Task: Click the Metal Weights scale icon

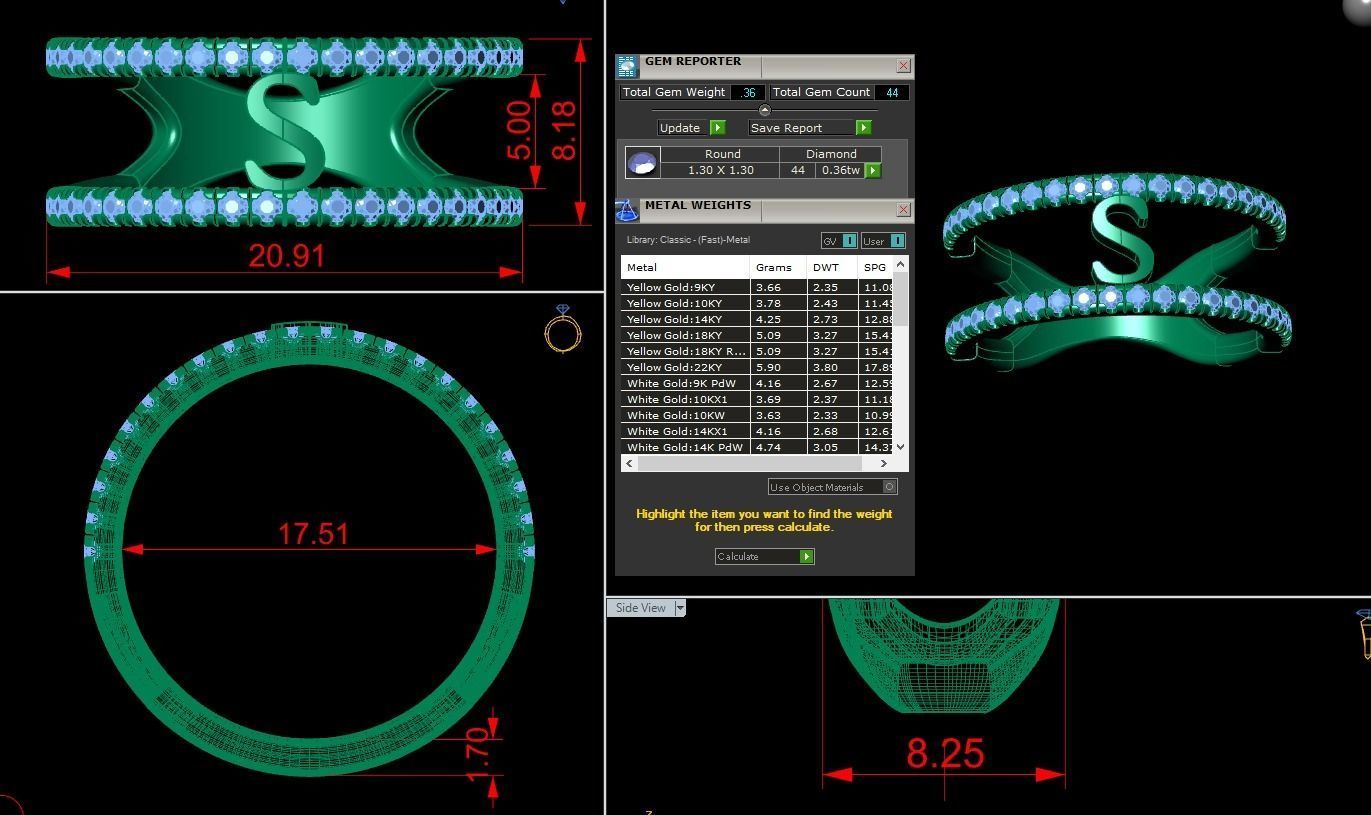Action: (627, 210)
